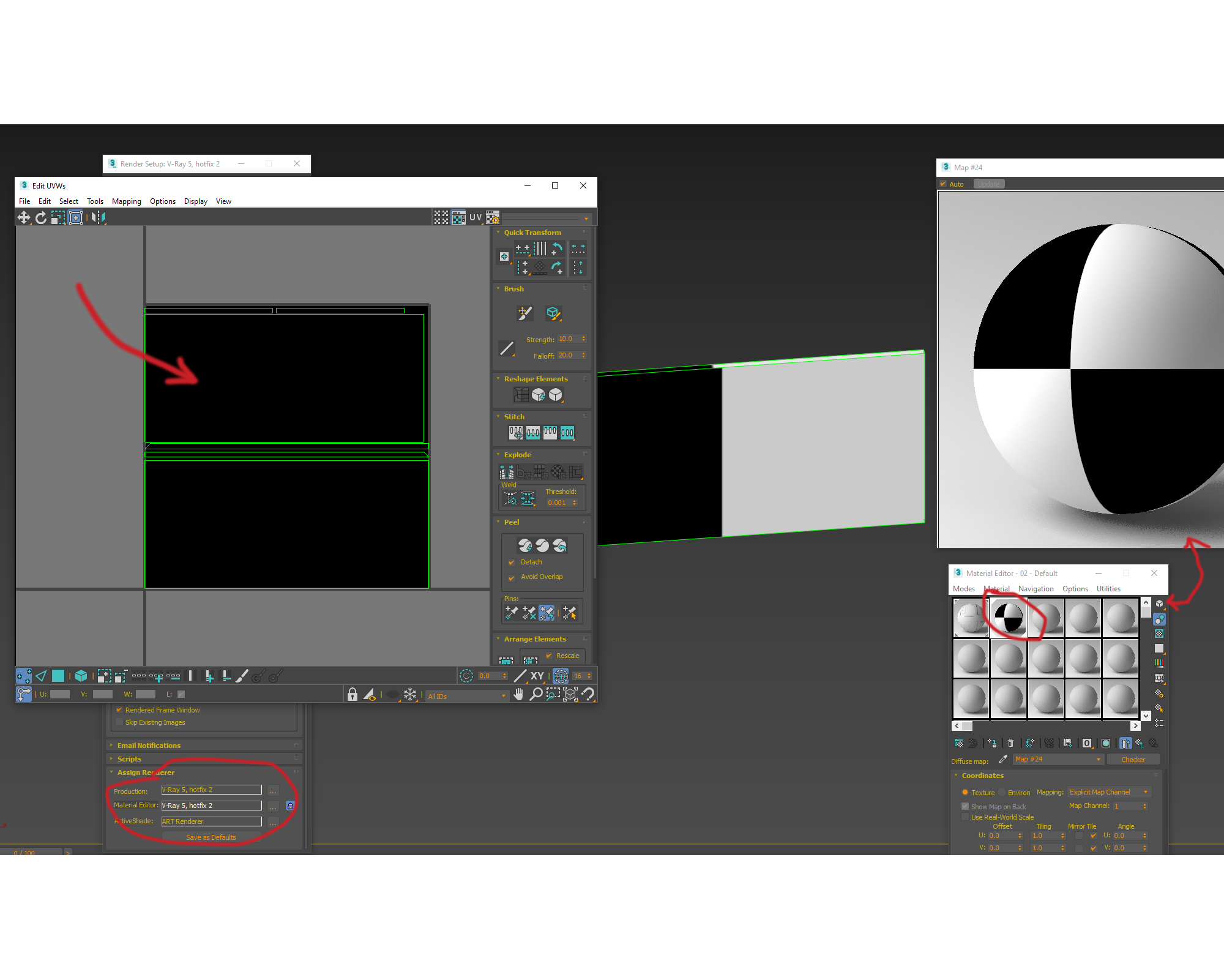Click the Show Shaded Material in Viewport icon
This screenshot has width=1224, height=980.
point(1106,743)
